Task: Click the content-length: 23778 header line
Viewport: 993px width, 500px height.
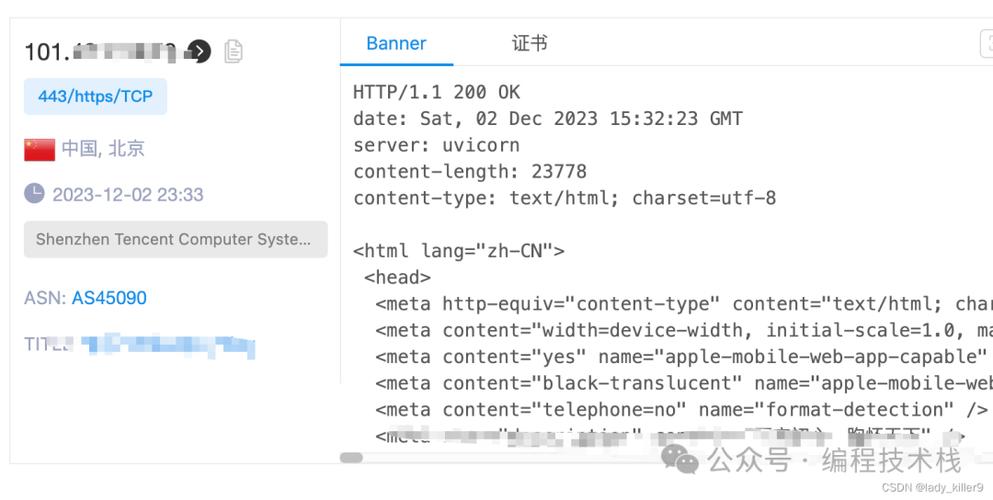Action: coord(470,171)
